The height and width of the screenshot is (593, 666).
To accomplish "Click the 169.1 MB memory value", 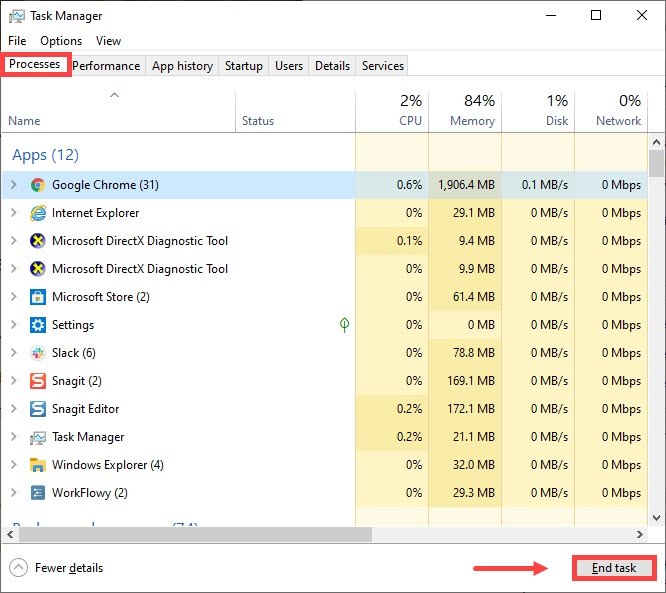I will click(x=471, y=381).
